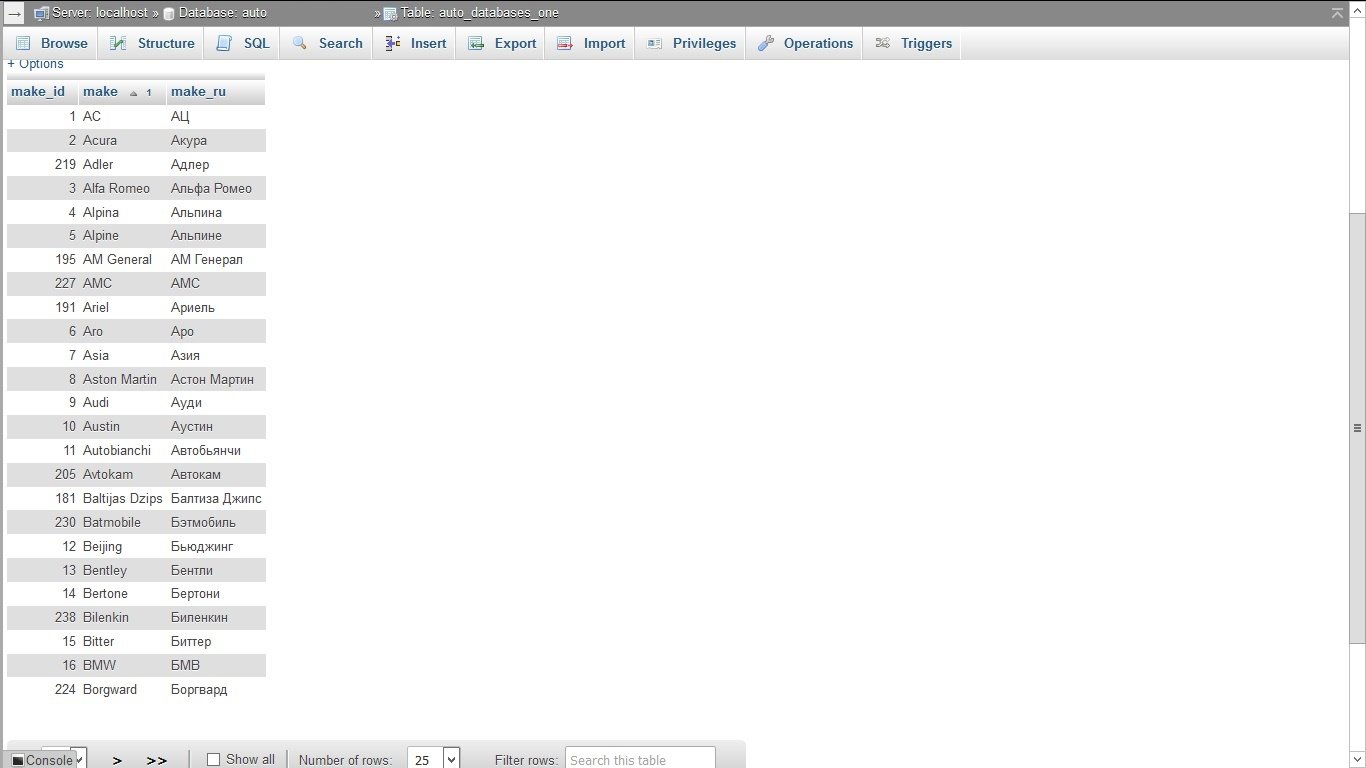Screen dimensions: 1366x768
Task: Click make_id 224 in the Borgward row
Action: pos(43,690)
